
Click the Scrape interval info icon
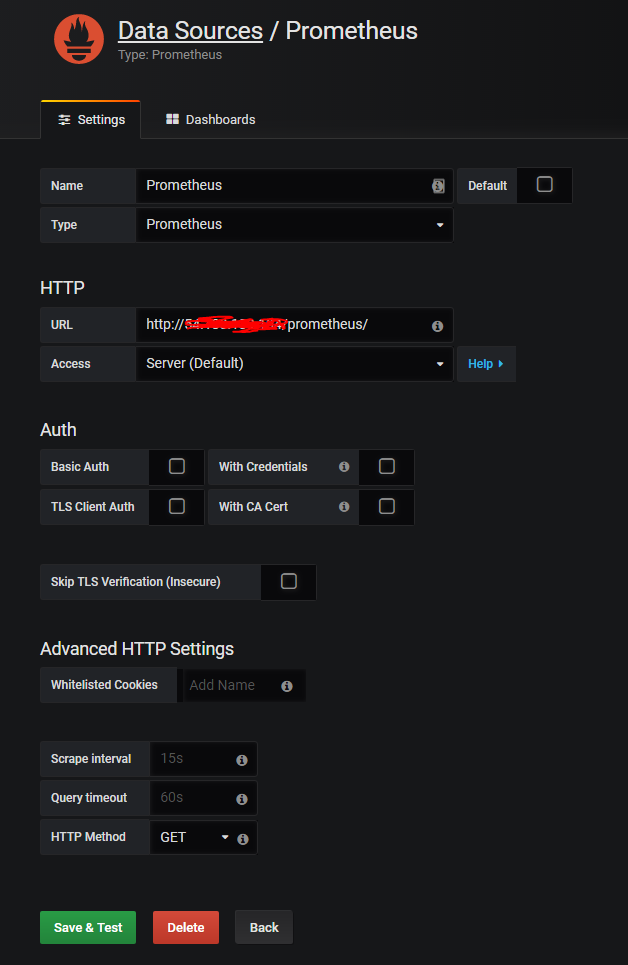242,760
